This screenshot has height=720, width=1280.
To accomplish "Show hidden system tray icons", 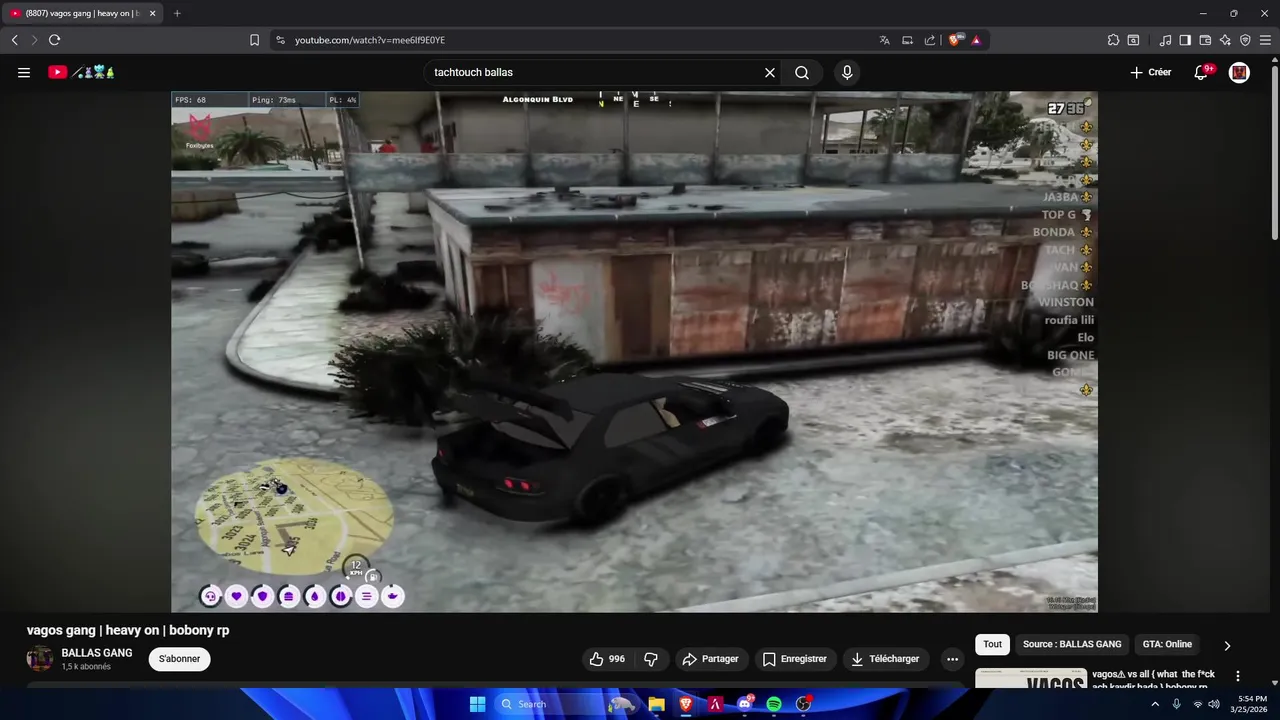I will click(1155, 704).
